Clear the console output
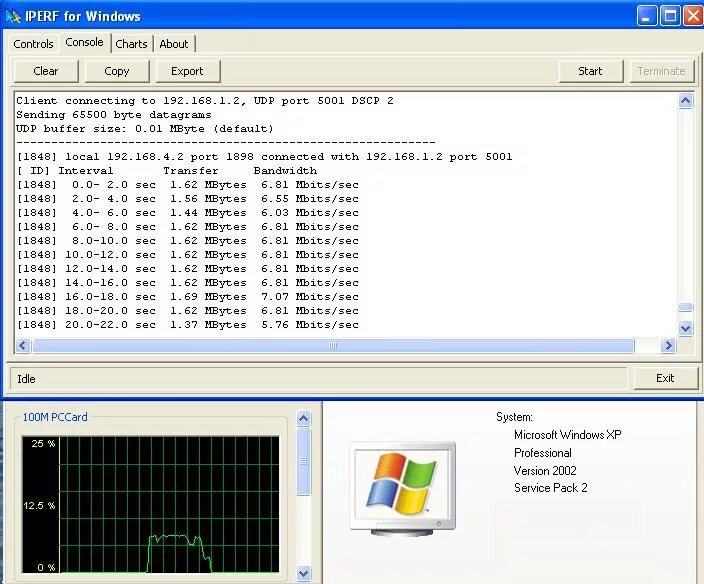Viewport: 704px width, 584px height. click(46, 71)
